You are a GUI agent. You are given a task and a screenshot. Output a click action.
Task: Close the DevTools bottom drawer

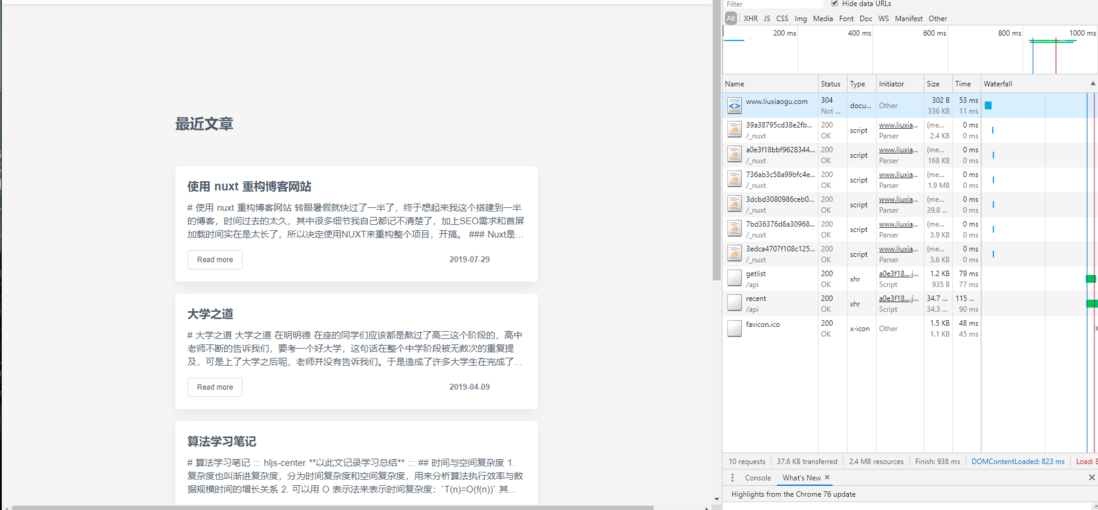pos(1092,478)
